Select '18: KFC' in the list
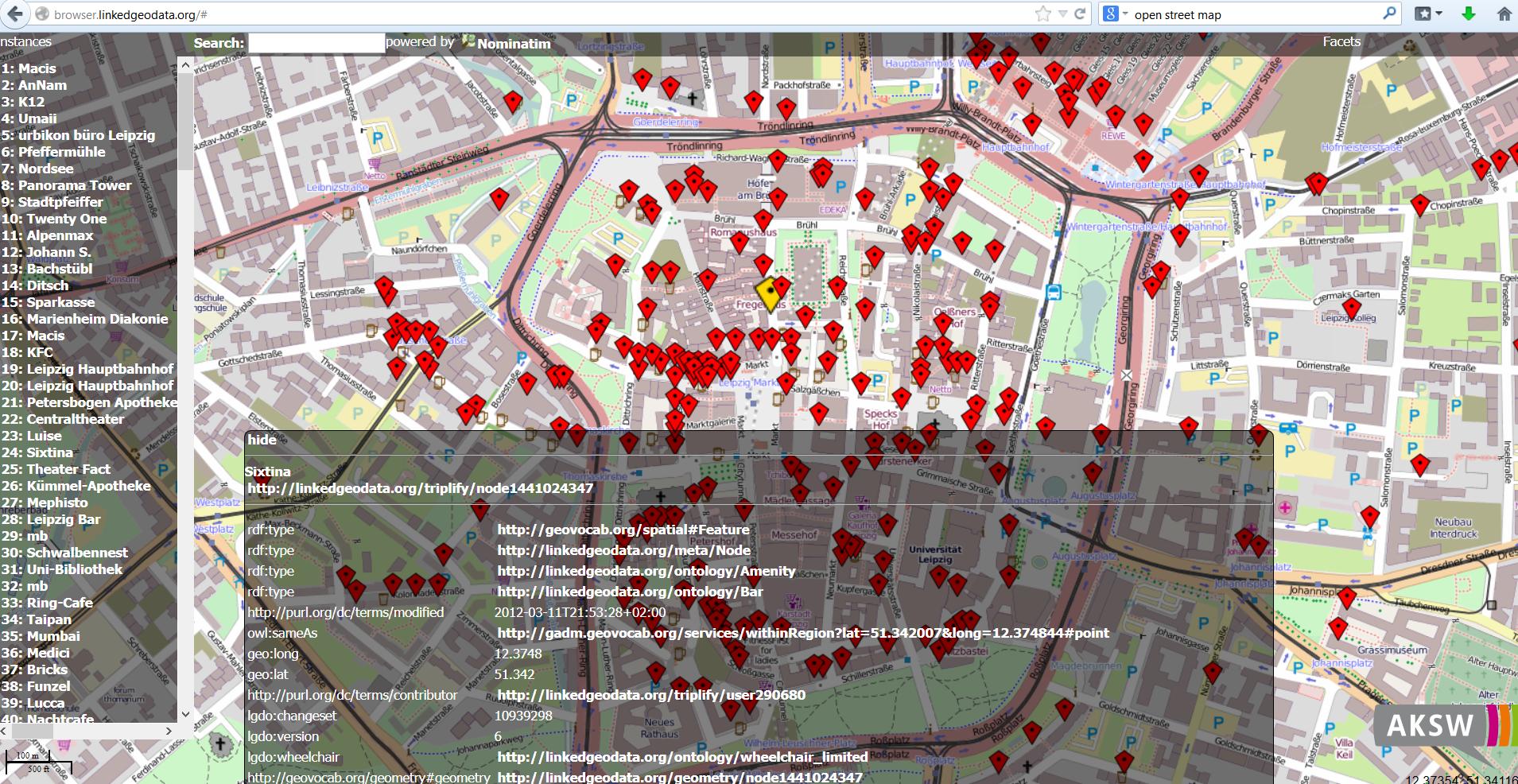 tap(27, 352)
